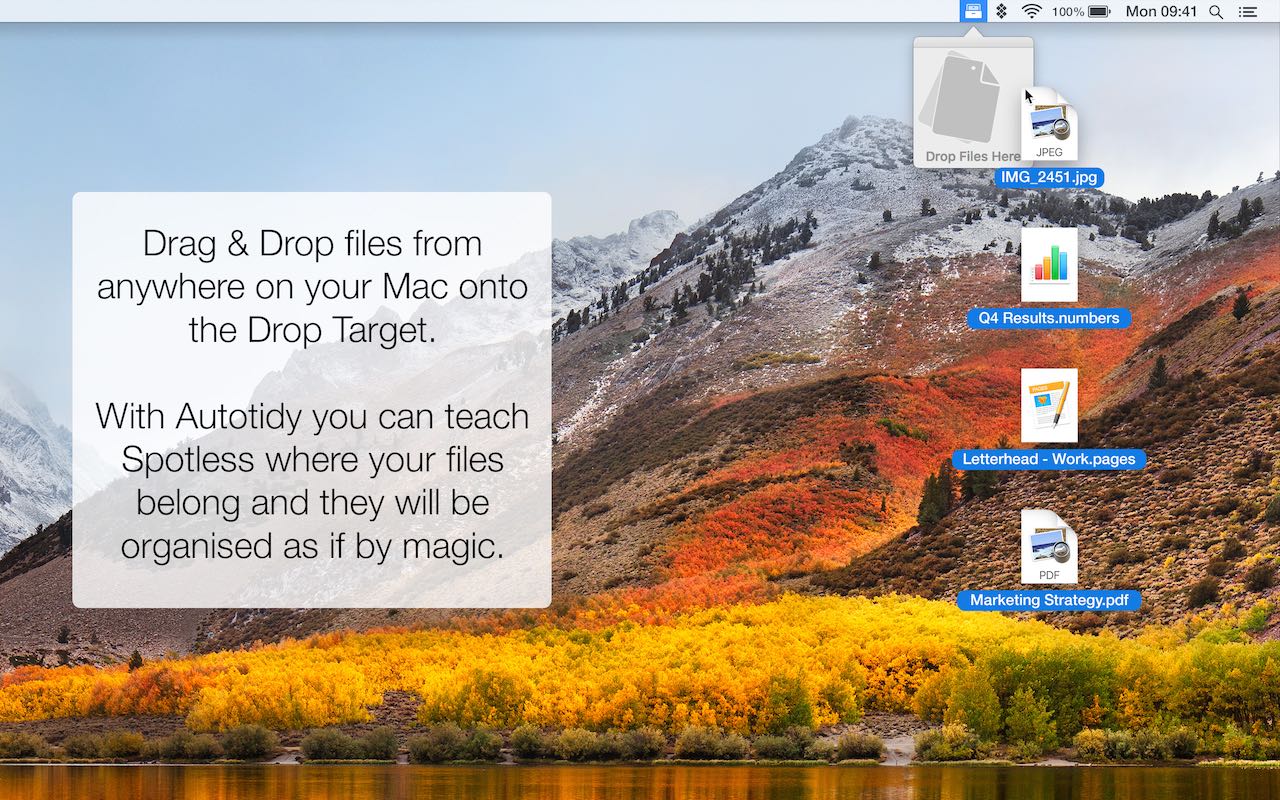Click the Drag & Drop instructions text panel
The height and width of the screenshot is (800, 1280).
311,400
